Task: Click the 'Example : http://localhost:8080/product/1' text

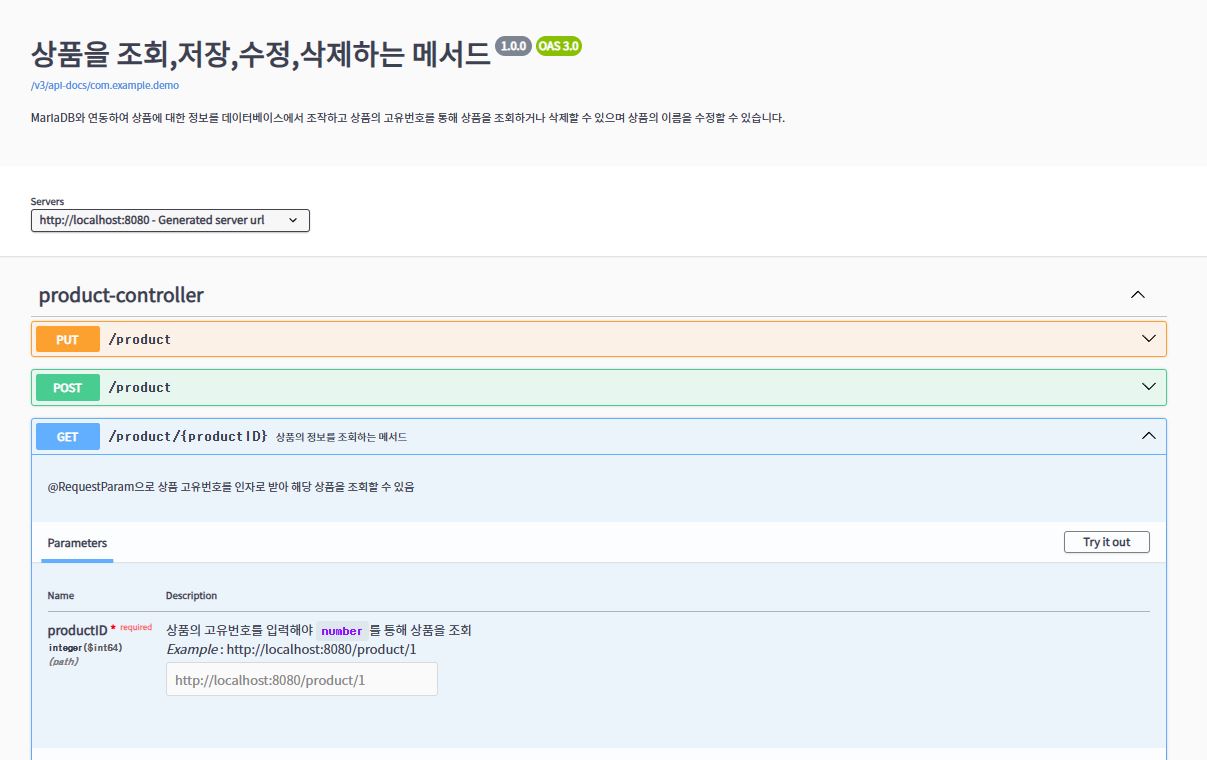Action: tap(291, 649)
